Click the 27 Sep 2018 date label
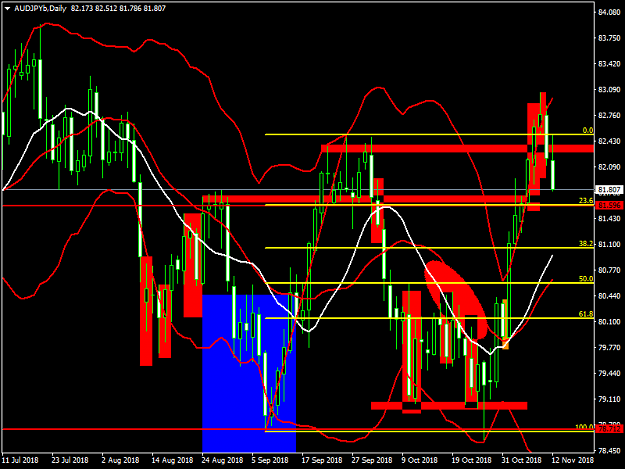The image size is (625, 469). click(x=372, y=460)
